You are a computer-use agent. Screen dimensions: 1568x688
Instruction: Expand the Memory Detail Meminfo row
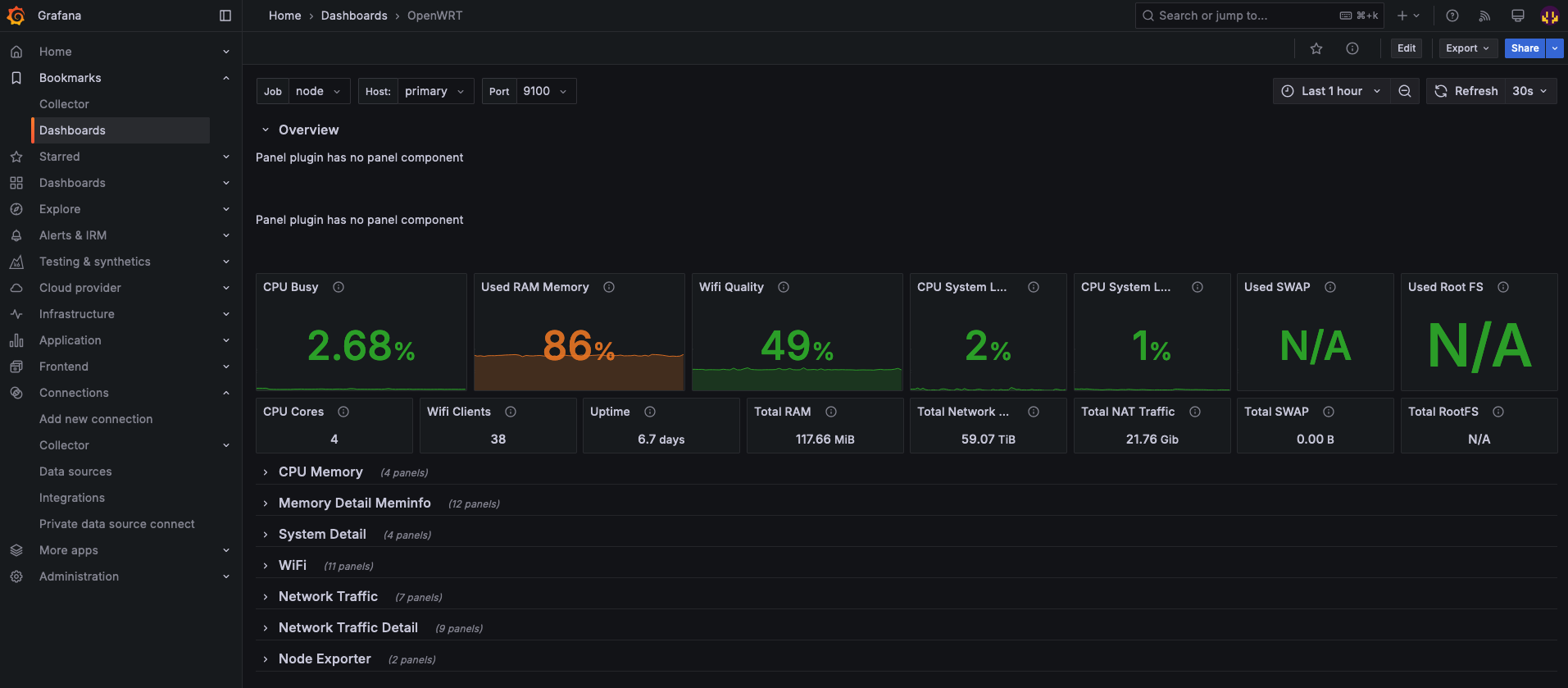tap(266, 503)
